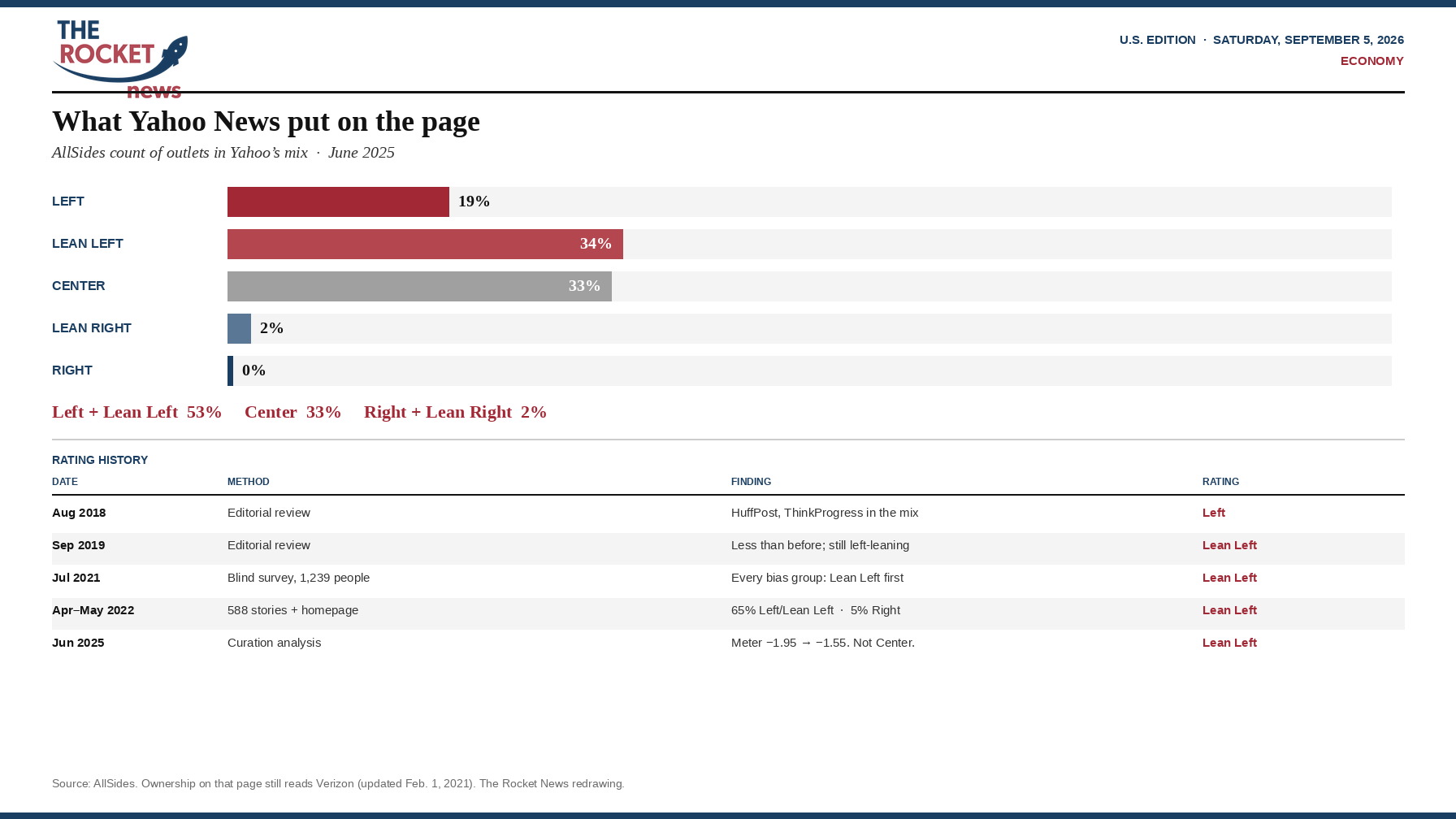Select the Apr–May 2022 date cell
1456x819 pixels.
[x=93, y=610]
